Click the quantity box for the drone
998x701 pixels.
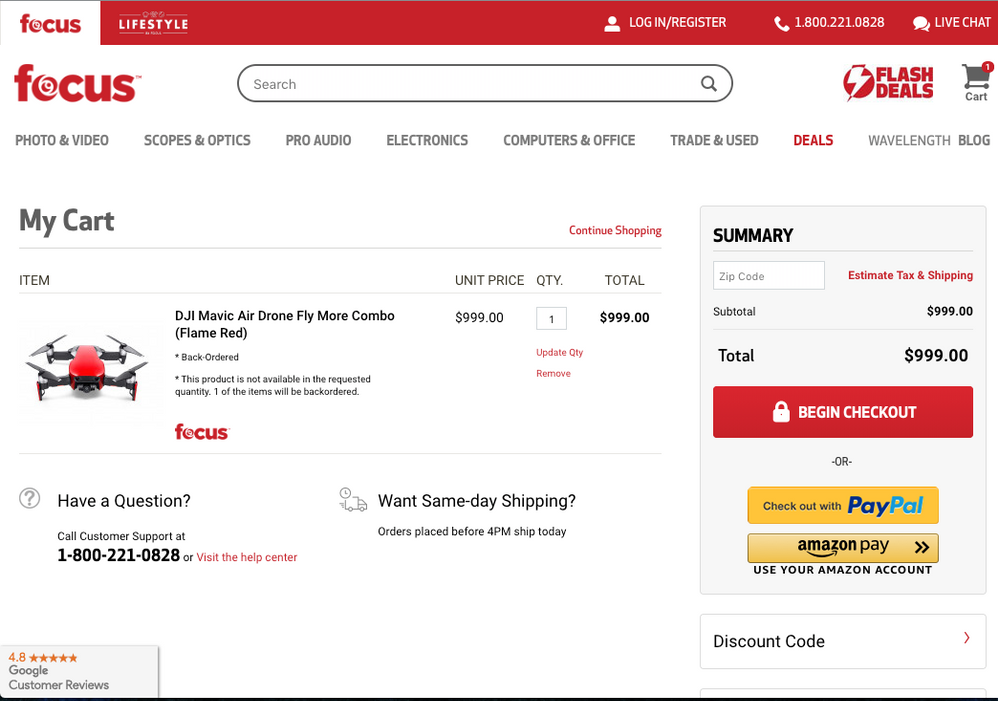tap(551, 319)
